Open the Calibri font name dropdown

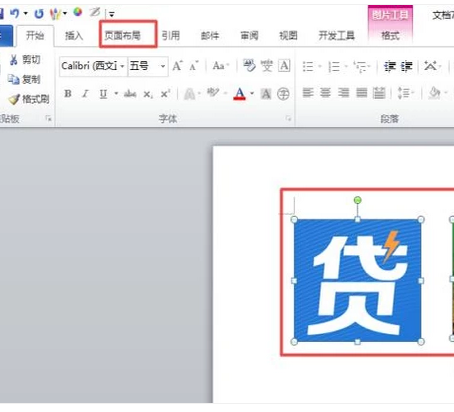point(122,66)
